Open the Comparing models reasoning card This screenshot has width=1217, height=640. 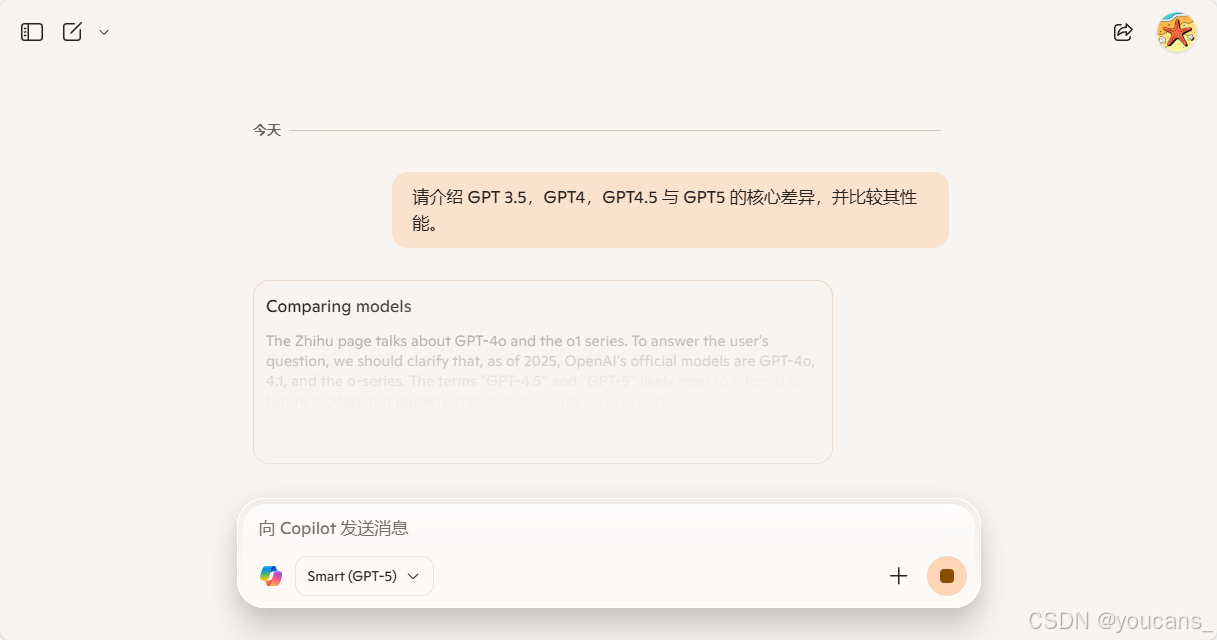(x=543, y=372)
